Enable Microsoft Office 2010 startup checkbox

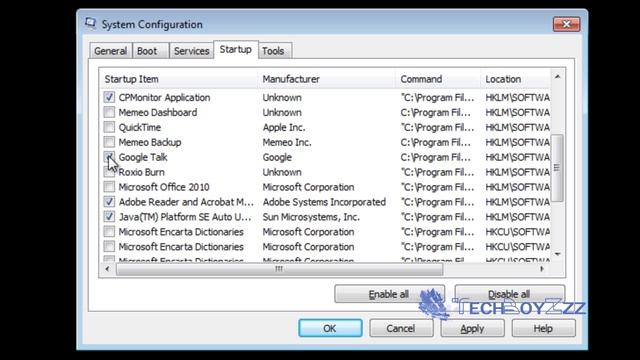[x=109, y=187]
